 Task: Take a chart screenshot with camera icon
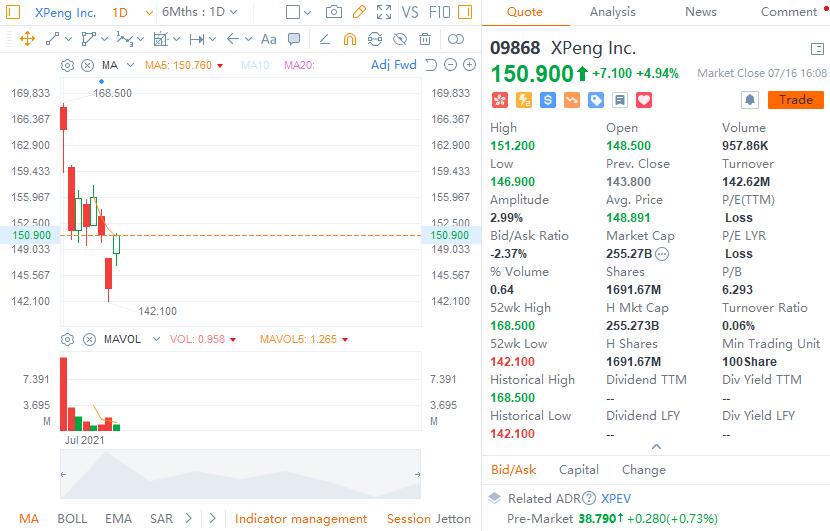tap(333, 12)
